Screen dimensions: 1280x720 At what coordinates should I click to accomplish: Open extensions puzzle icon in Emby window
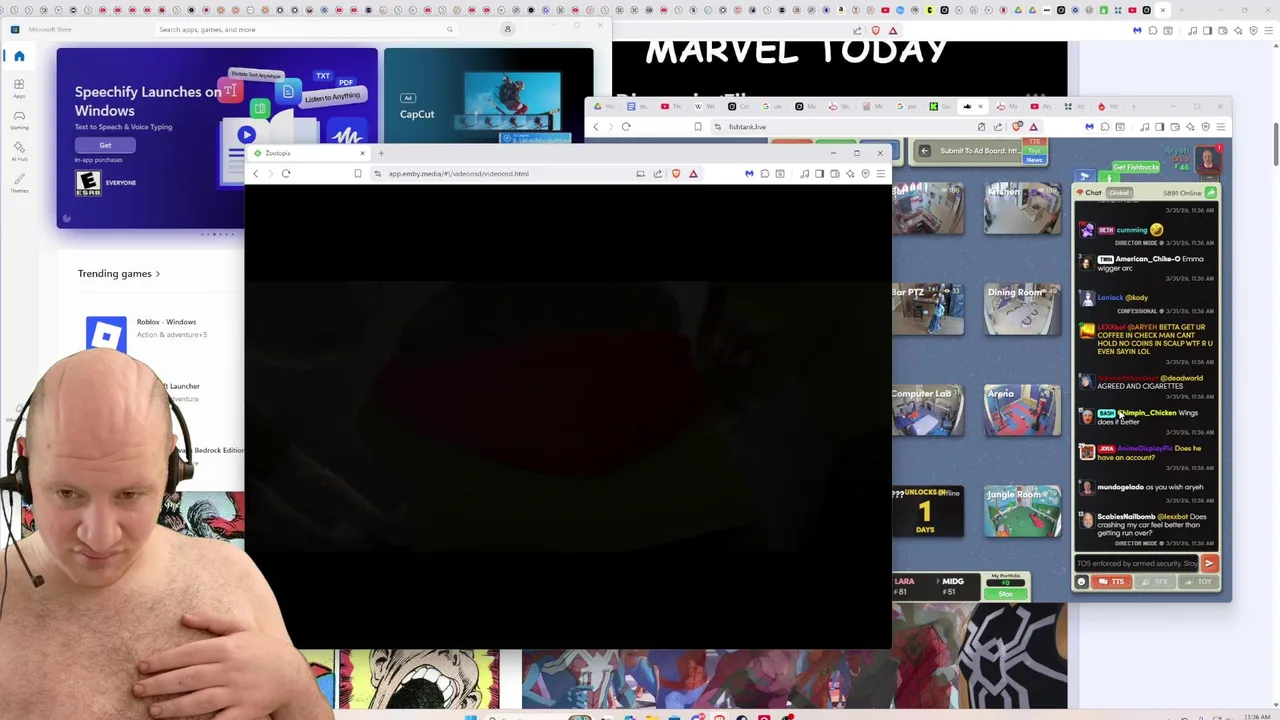(765, 174)
